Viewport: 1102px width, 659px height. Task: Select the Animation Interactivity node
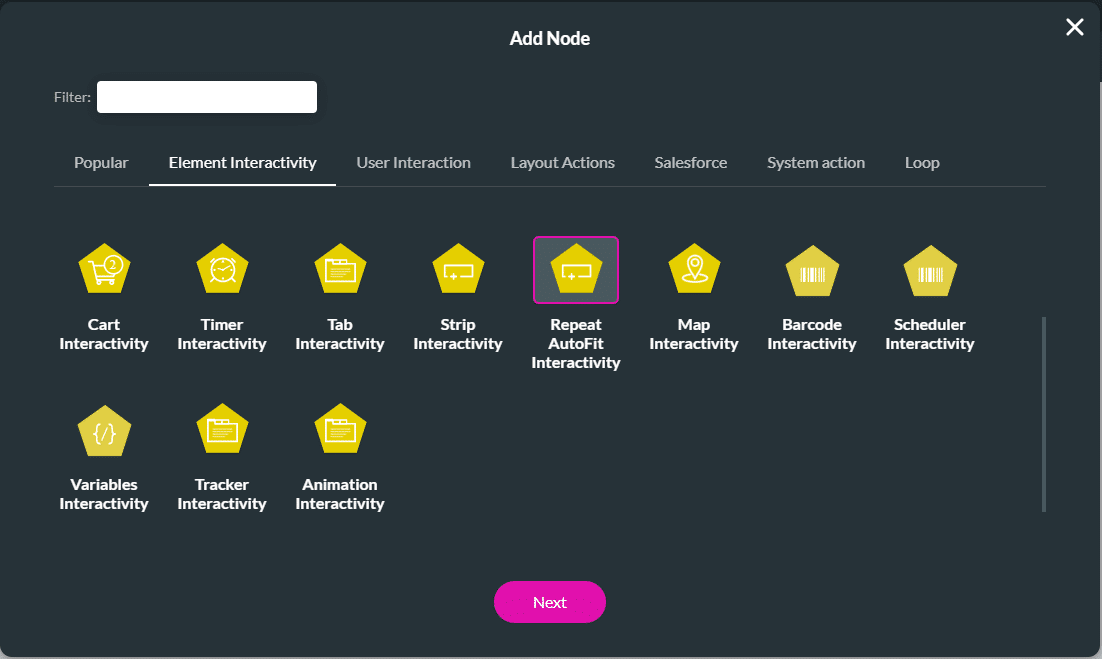[x=340, y=430]
